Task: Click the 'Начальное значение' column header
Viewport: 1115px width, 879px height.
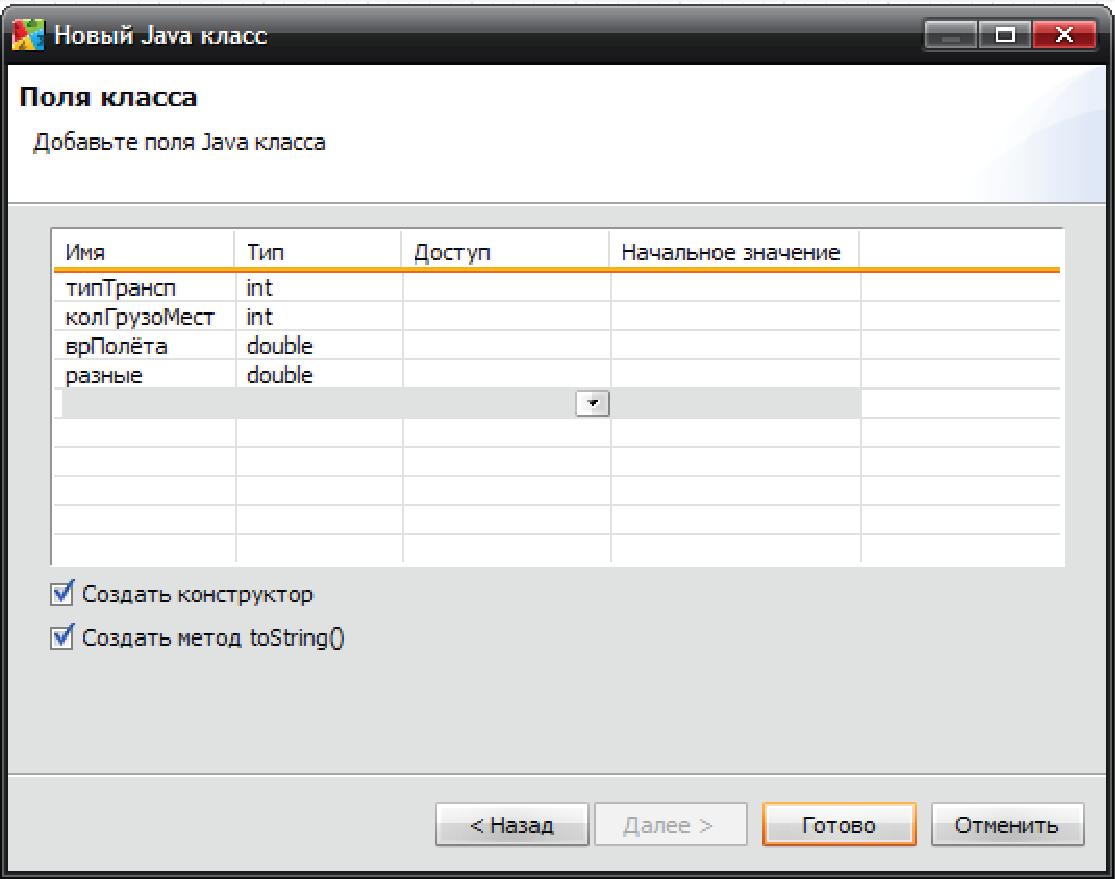Action: pos(735,252)
